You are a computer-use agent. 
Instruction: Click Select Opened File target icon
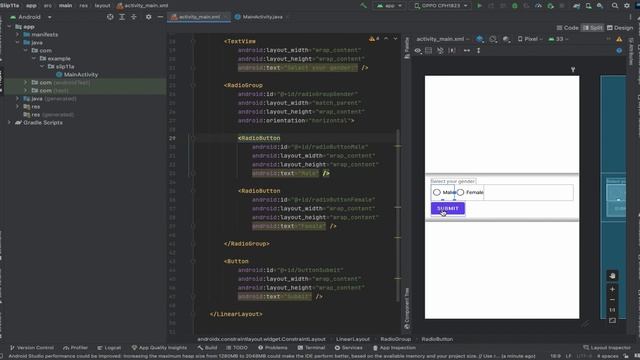click(110, 17)
